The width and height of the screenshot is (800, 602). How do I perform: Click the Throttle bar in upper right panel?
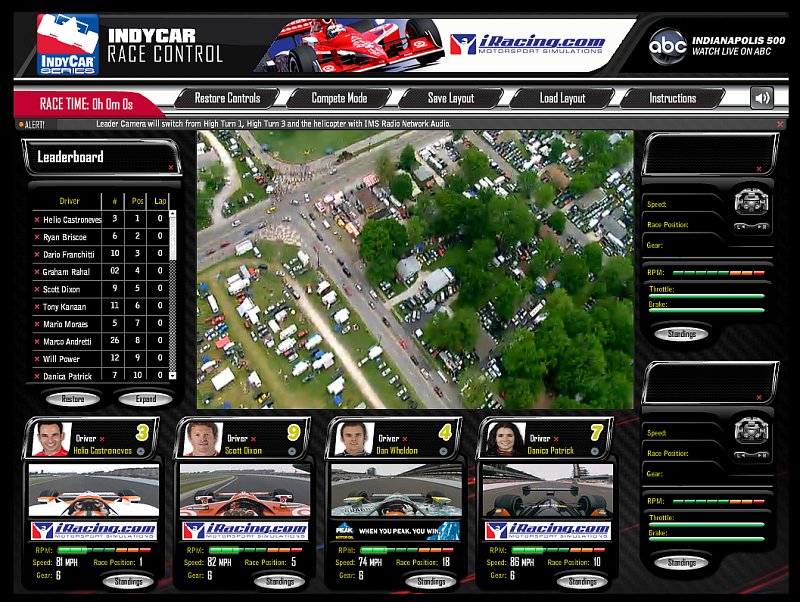click(x=705, y=295)
